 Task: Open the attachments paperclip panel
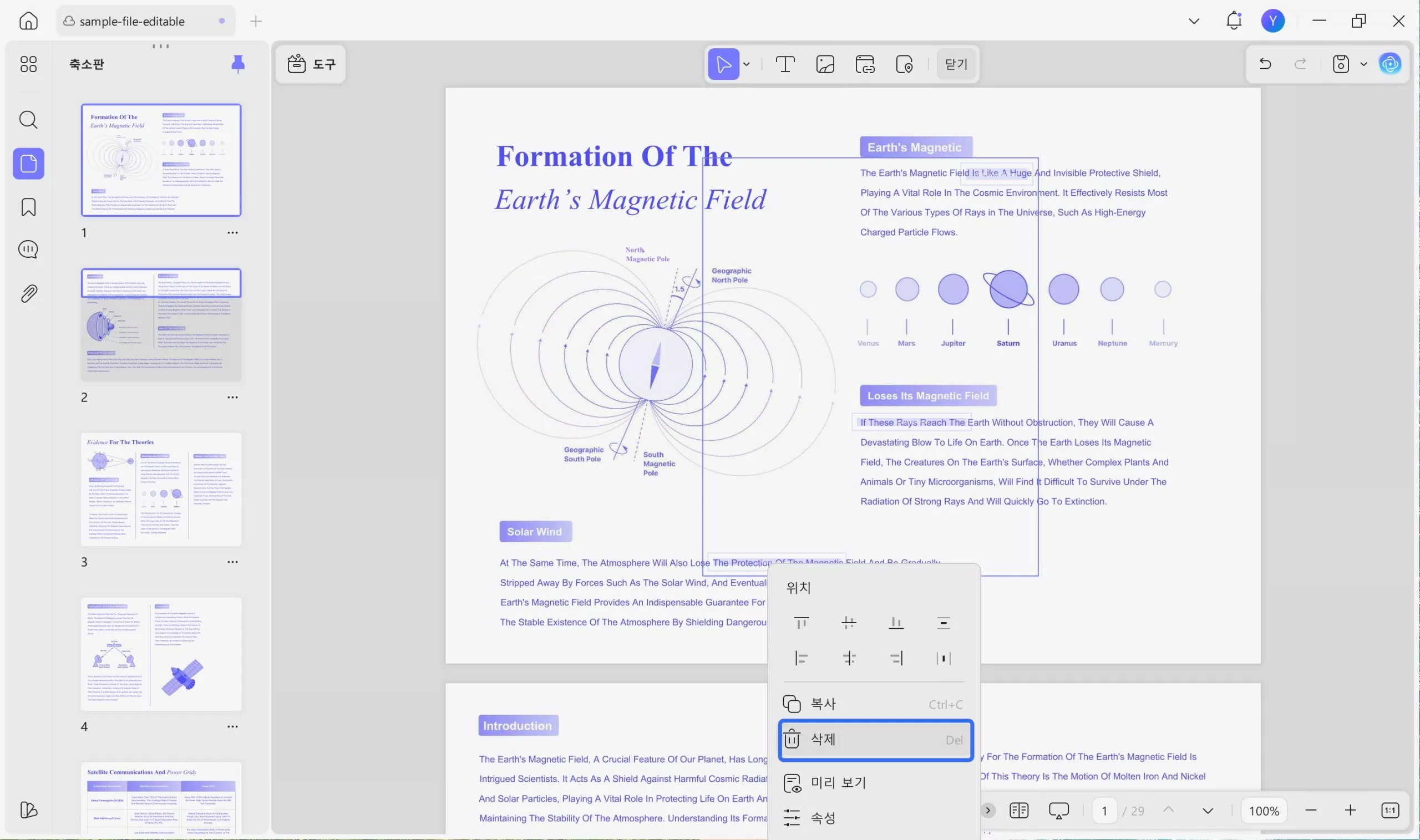[28, 293]
